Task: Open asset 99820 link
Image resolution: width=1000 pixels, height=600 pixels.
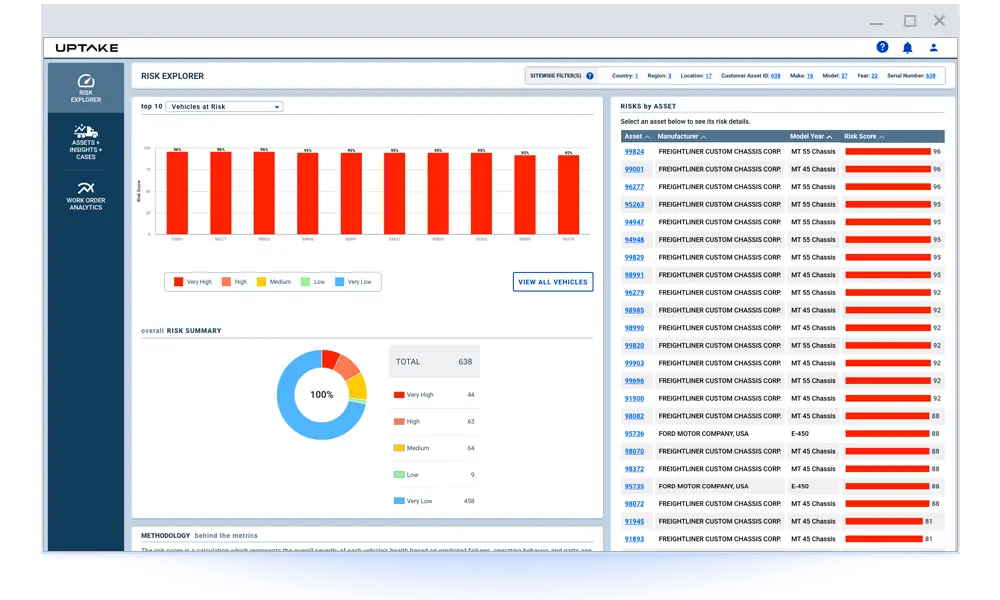Action: [x=634, y=346]
